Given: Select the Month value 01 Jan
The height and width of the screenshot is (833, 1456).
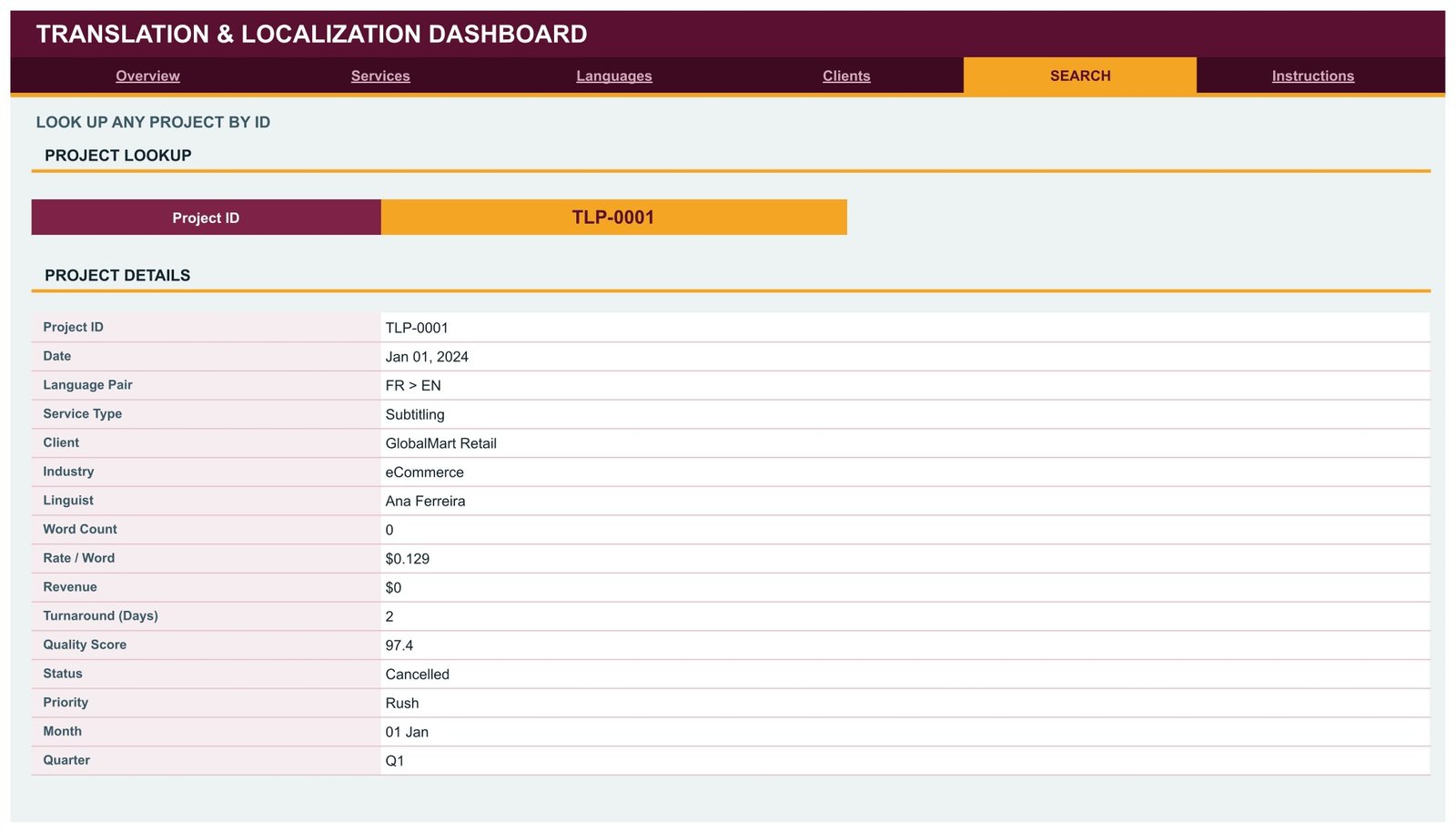Looking at the screenshot, I should click(407, 732).
